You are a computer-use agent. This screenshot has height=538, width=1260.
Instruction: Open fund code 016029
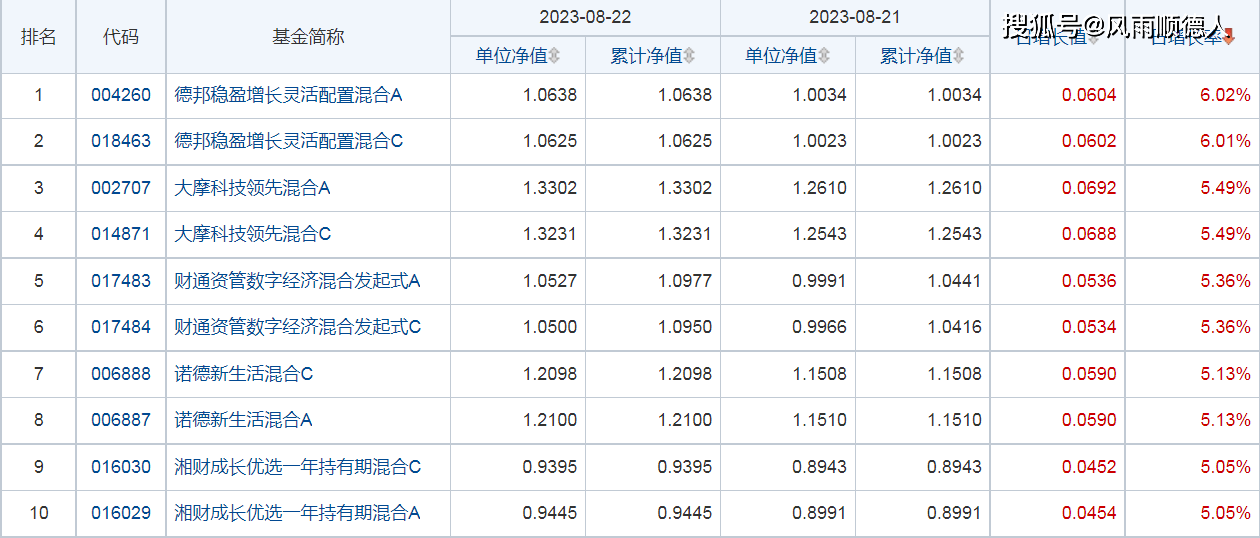click(121, 513)
